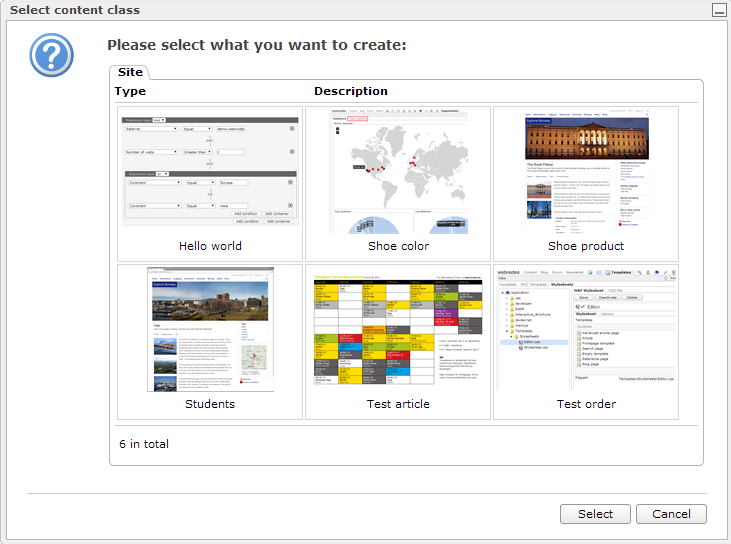Click the "Shoe product" caption label
Viewport: 731px width, 544px height.
586,246
